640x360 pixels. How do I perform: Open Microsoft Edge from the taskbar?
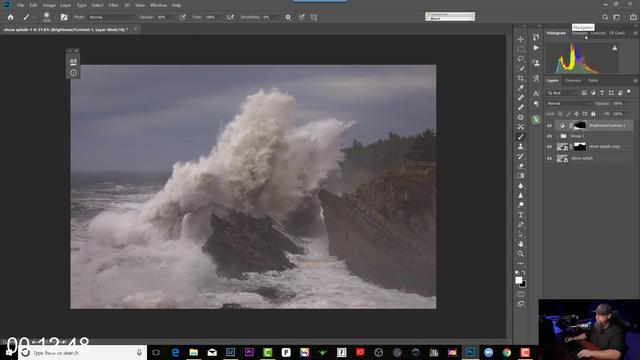pos(175,352)
